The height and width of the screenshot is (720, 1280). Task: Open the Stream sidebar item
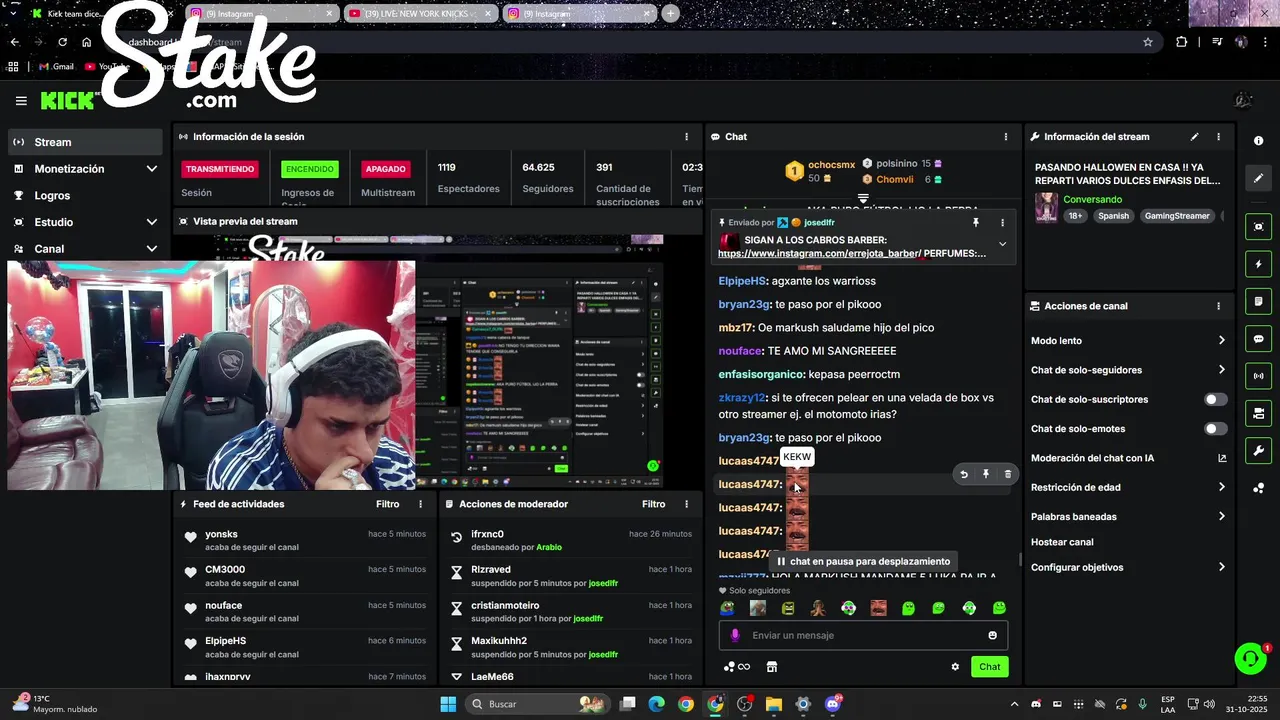click(x=85, y=142)
